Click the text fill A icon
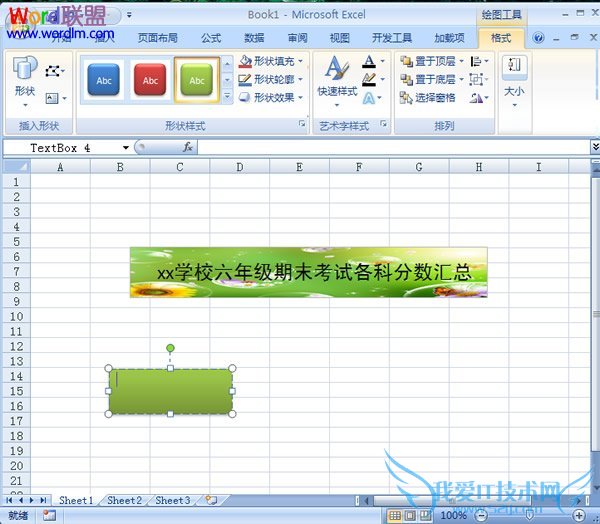The image size is (600, 524). pyautogui.click(x=369, y=61)
